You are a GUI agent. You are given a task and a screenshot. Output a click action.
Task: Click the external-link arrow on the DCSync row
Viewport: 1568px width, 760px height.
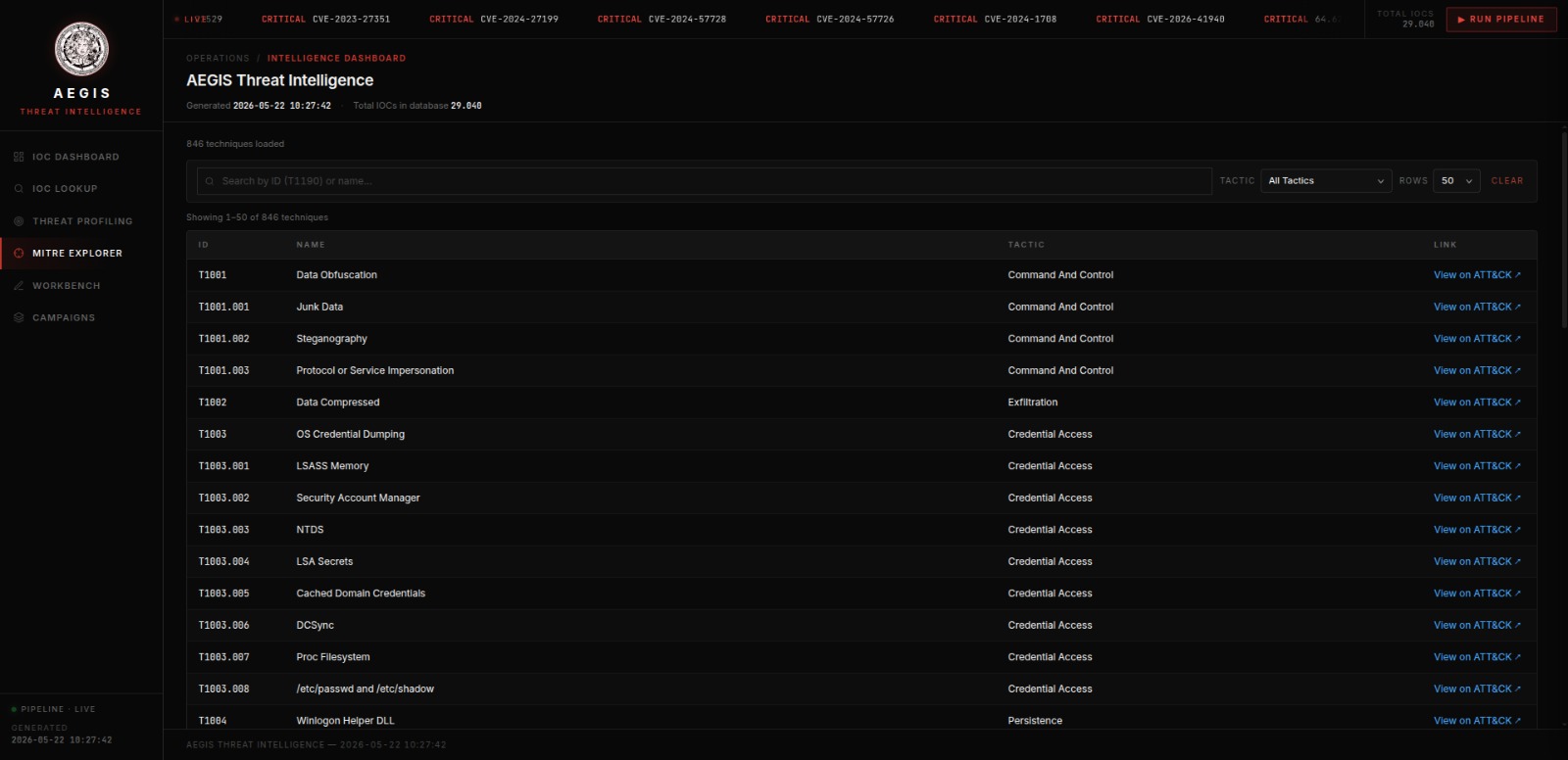coord(1518,625)
